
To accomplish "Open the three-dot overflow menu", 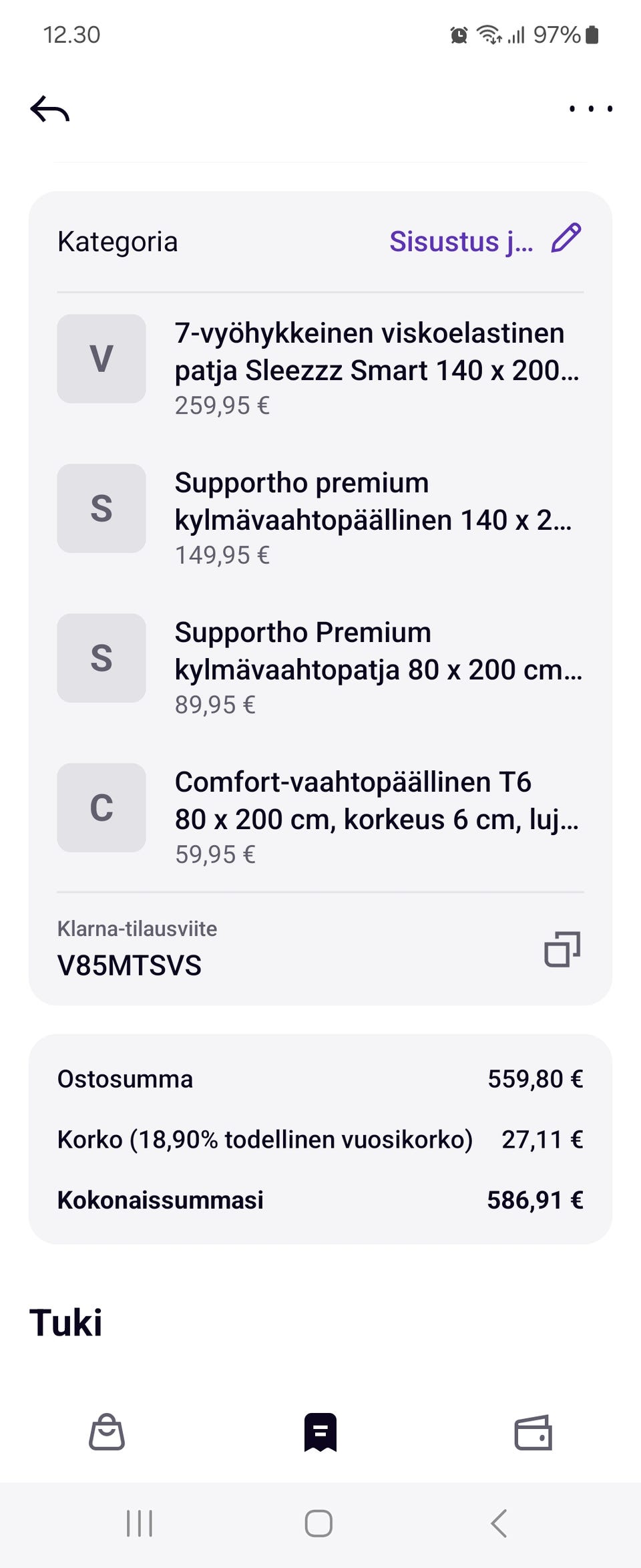I will click(x=590, y=109).
